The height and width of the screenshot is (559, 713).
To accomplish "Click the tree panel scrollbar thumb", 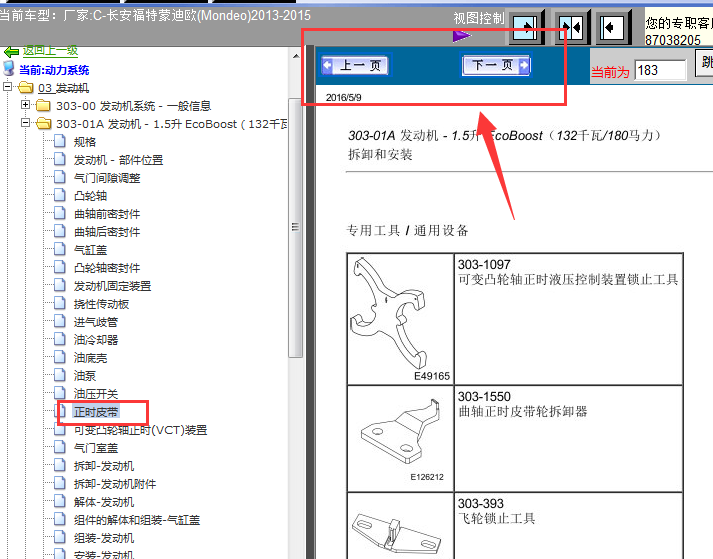I will tap(296, 228).
